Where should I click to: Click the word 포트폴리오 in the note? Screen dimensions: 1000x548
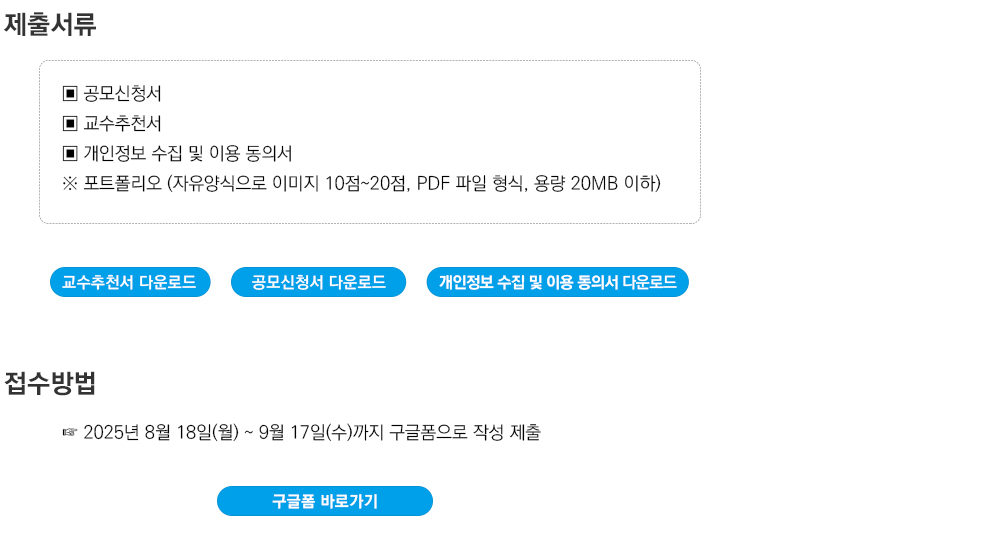point(122,184)
